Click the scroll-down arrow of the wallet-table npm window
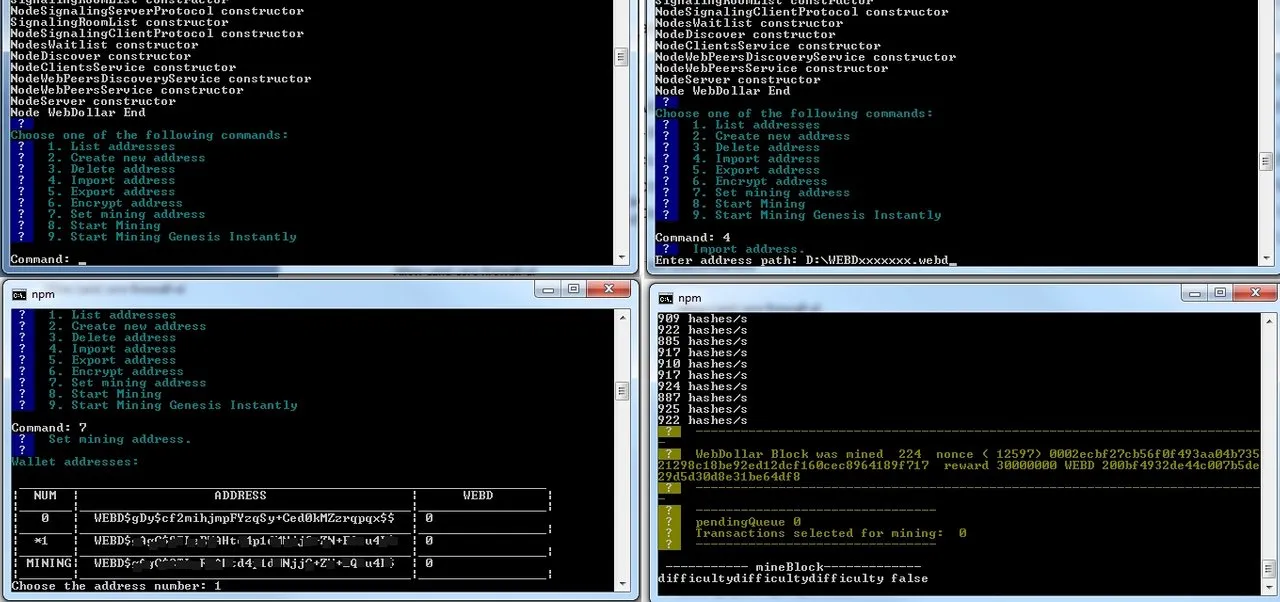The width and height of the screenshot is (1280, 602). coord(622,583)
